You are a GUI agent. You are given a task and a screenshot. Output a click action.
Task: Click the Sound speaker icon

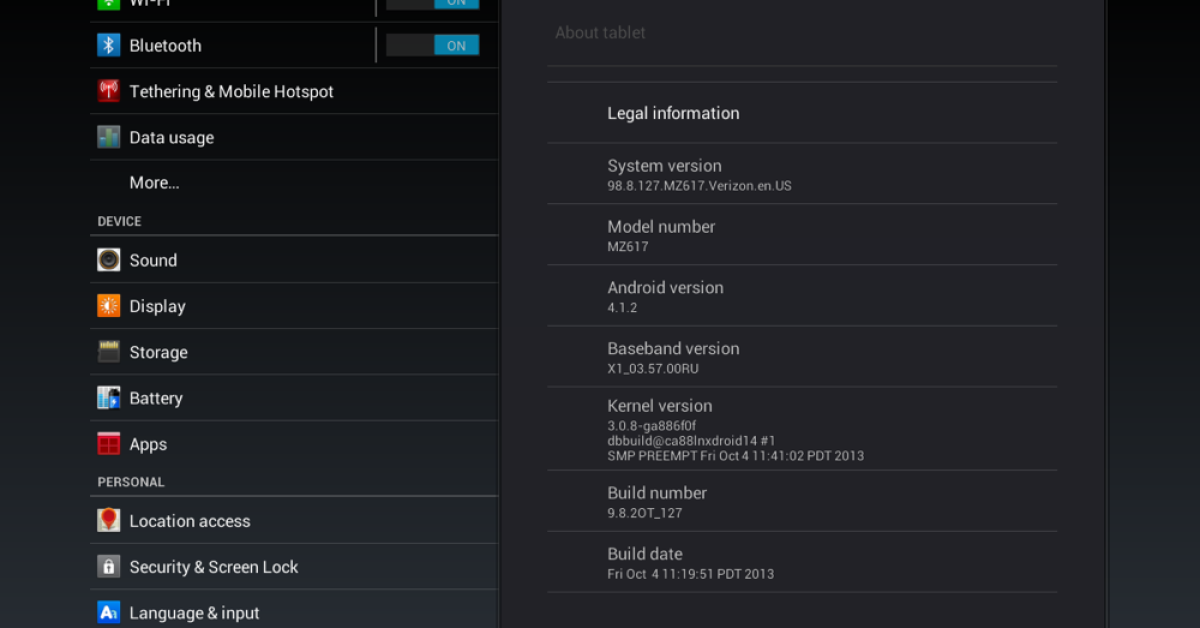[x=108, y=261]
